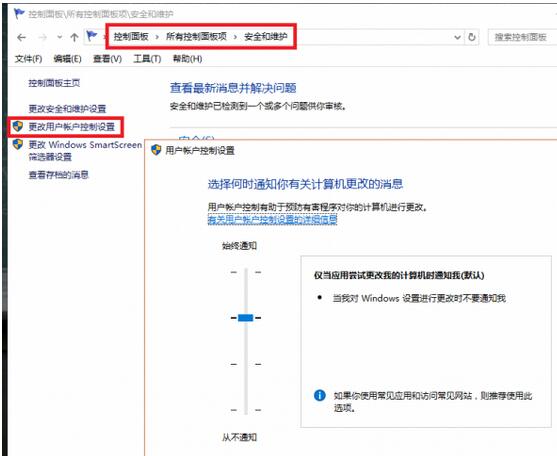Click shield icon beside Windows SmartScreen link

(18, 144)
